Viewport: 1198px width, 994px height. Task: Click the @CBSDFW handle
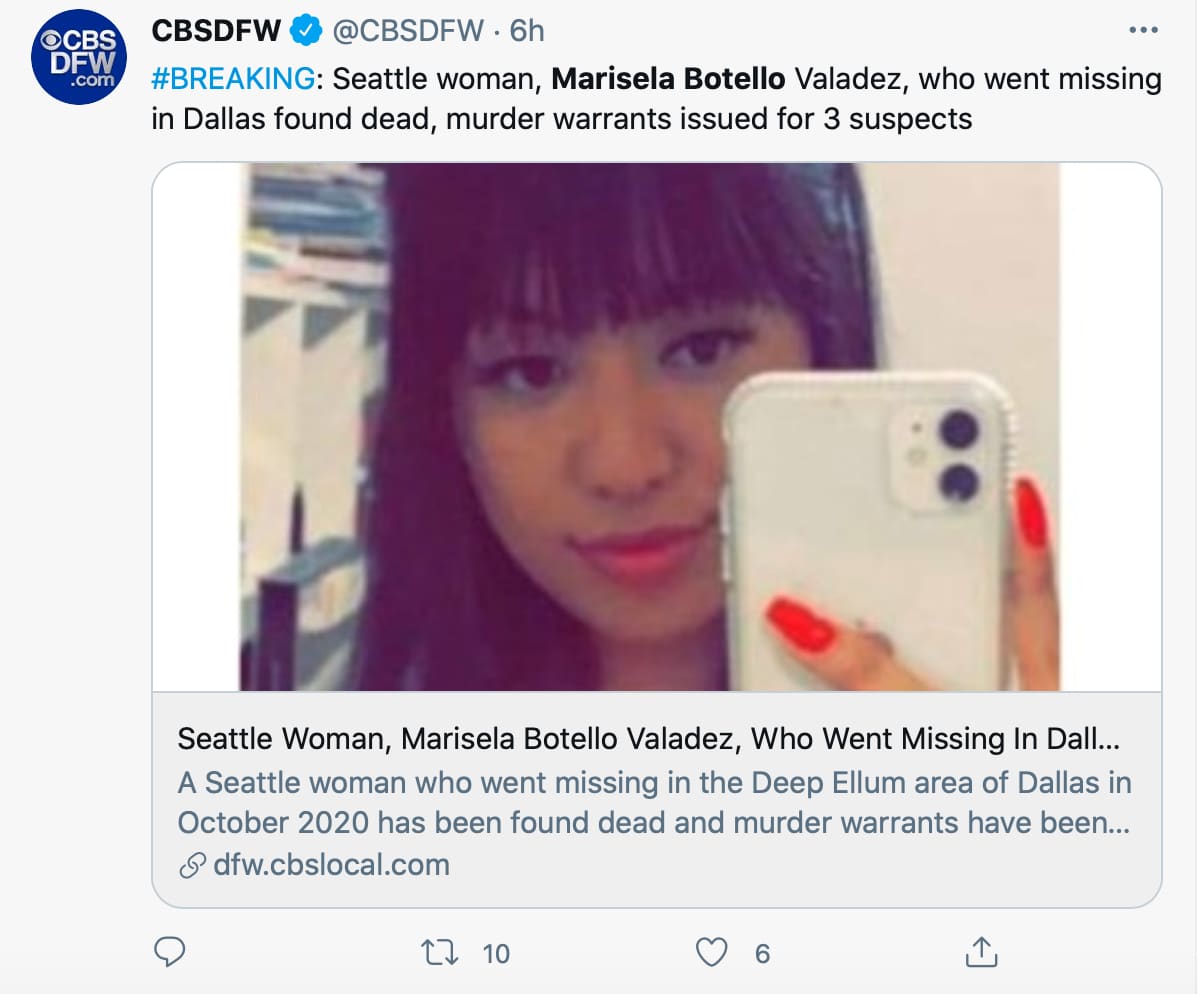pos(410,32)
